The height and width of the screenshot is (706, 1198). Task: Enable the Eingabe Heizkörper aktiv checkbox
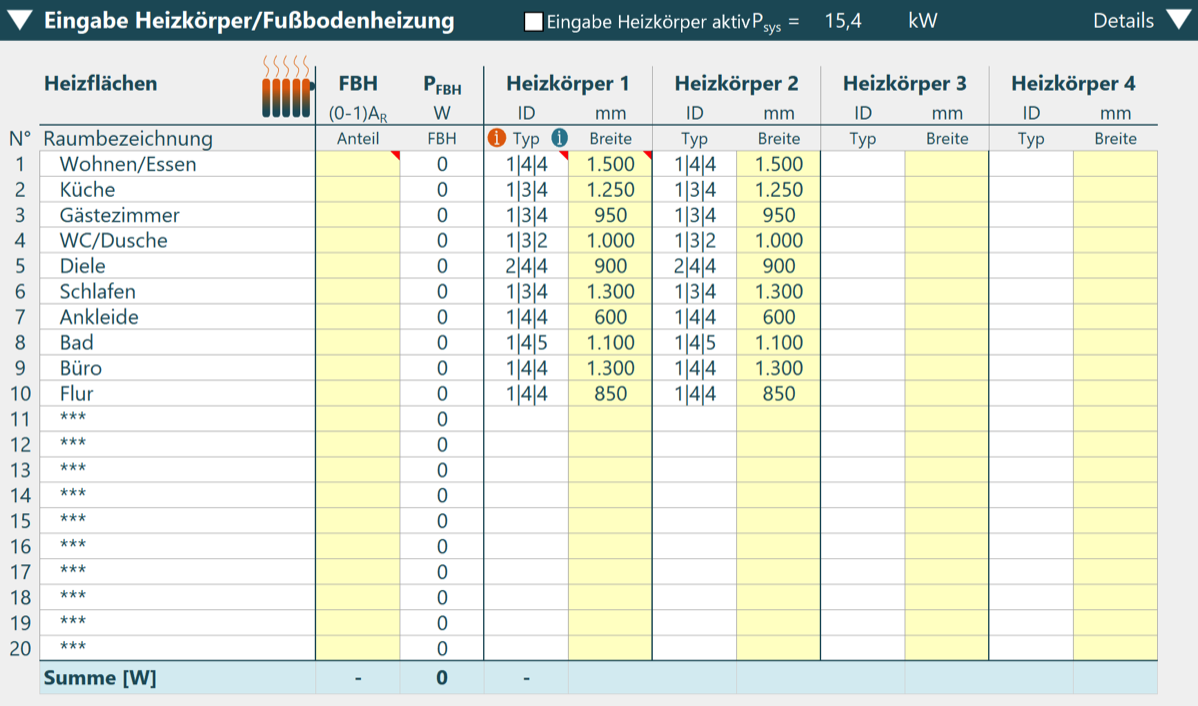(x=533, y=21)
